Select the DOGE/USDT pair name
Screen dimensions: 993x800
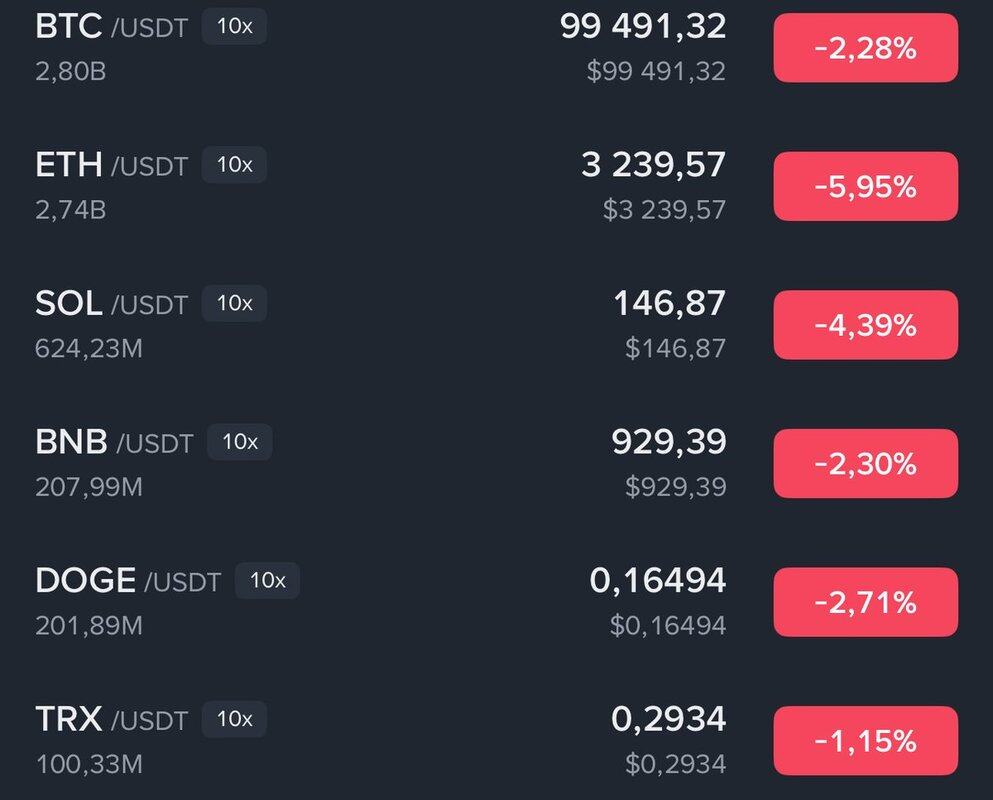pos(128,580)
